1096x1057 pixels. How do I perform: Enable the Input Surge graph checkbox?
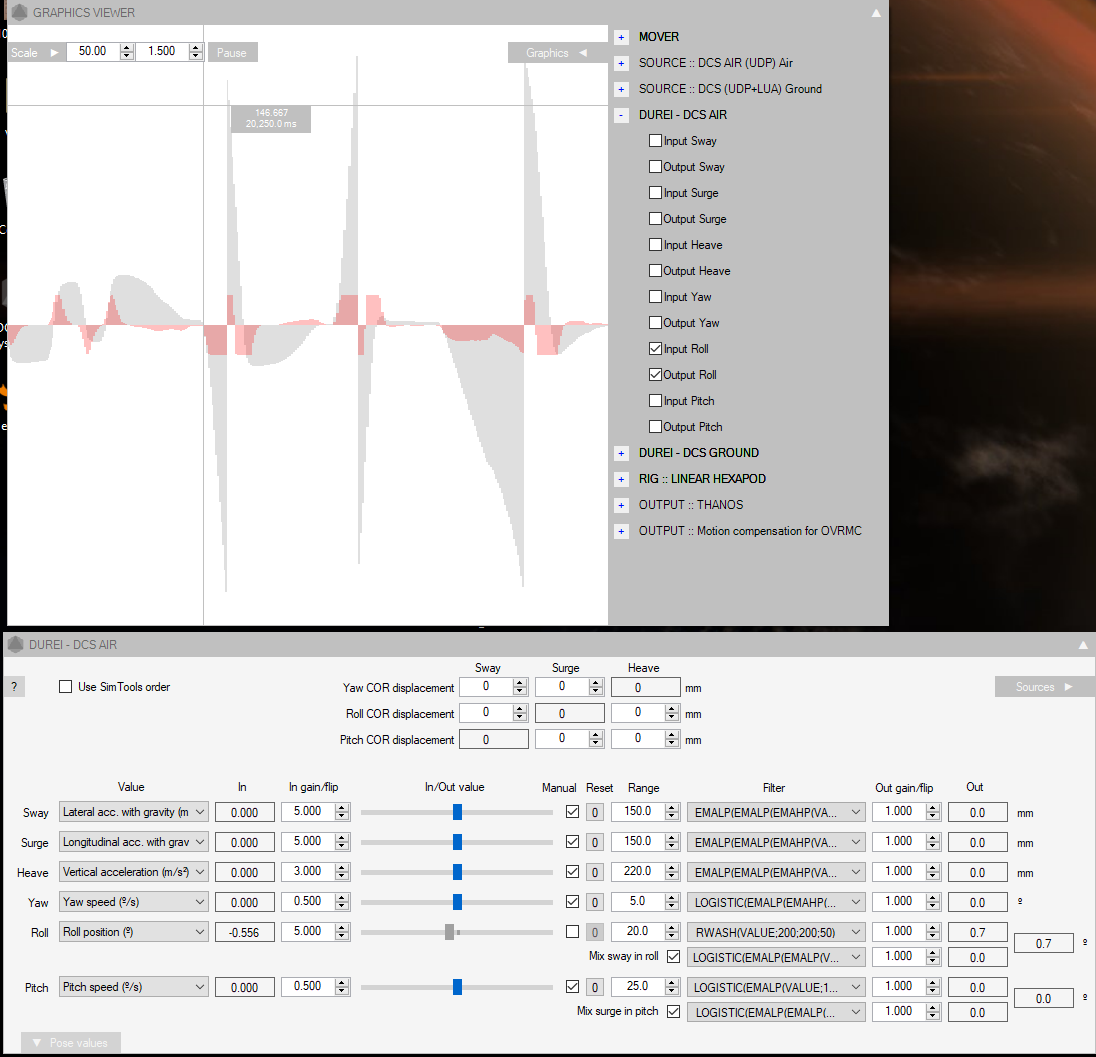coord(655,192)
